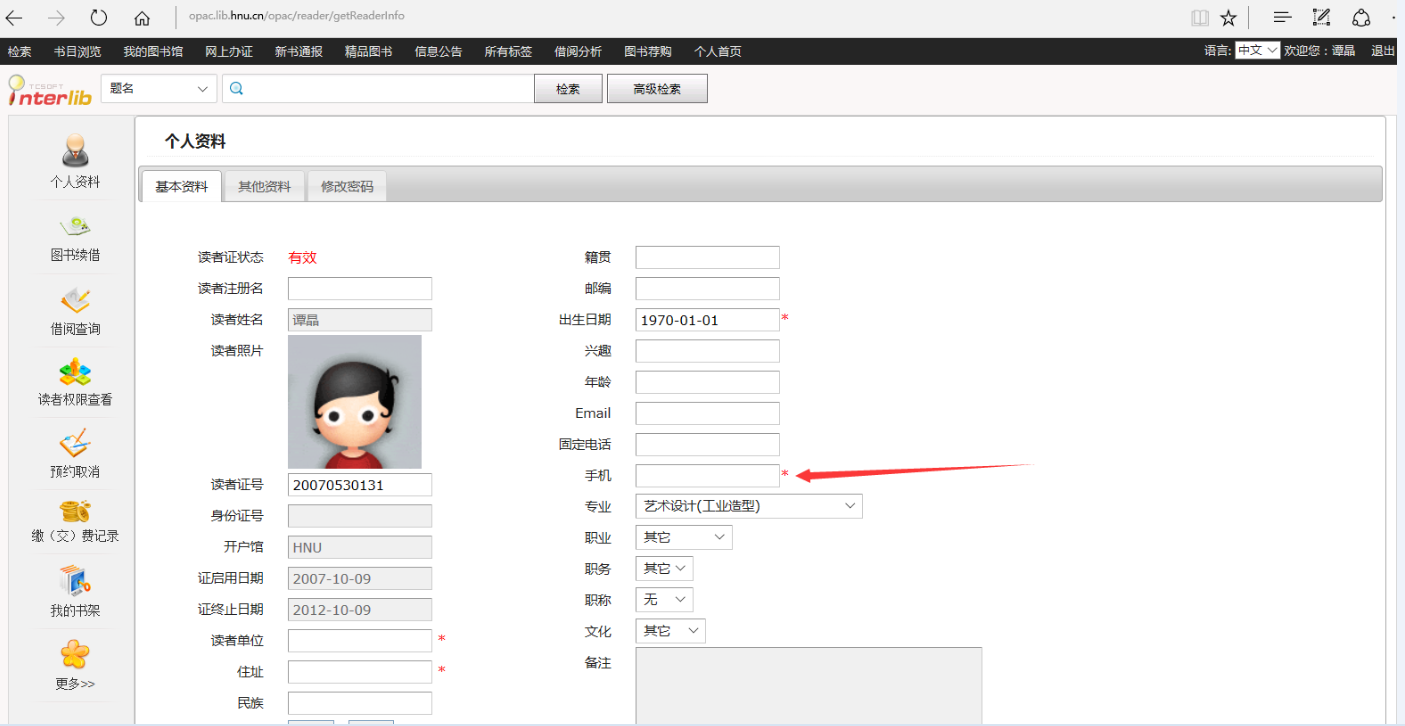The height and width of the screenshot is (726, 1405).
Task: Open the 借阅查询 sidebar icon
Action: point(75,300)
